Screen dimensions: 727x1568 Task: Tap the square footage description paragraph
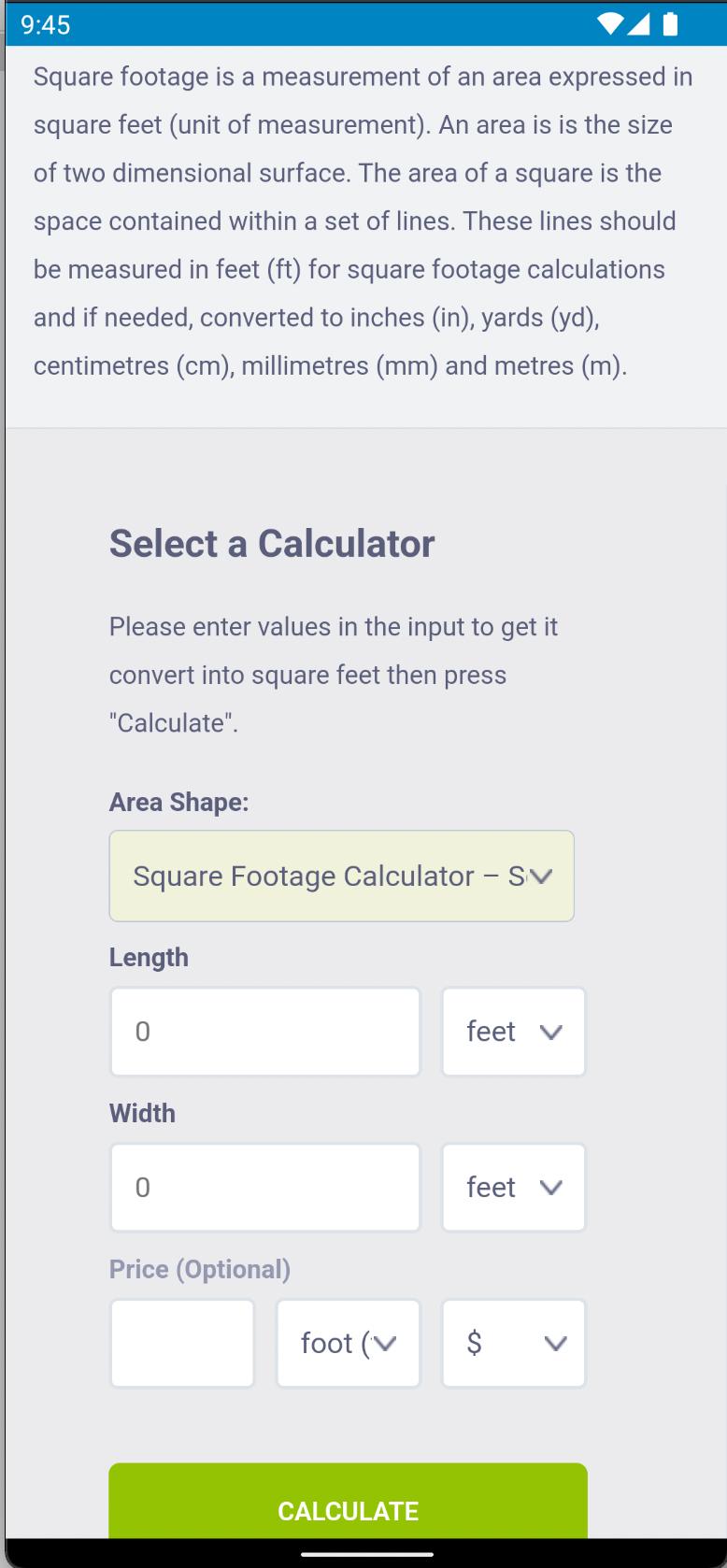click(x=363, y=221)
